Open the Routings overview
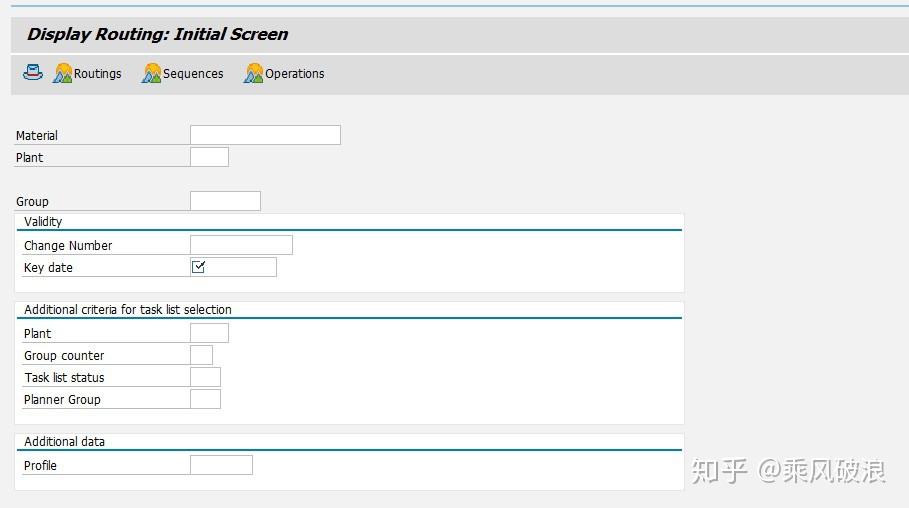Image resolution: width=909 pixels, height=508 pixels. pyautogui.click(x=97, y=74)
